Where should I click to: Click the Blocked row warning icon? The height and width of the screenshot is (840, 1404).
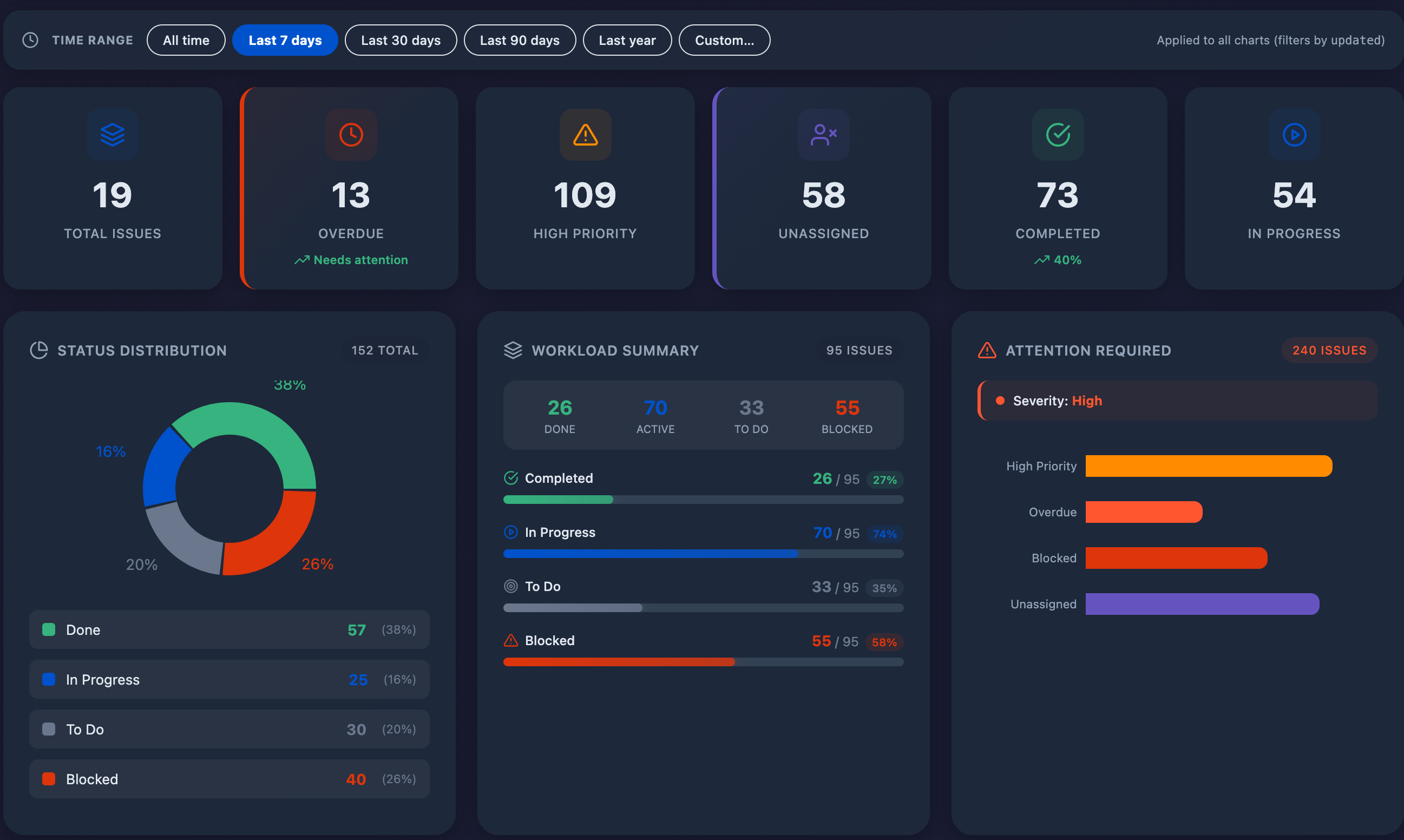pyautogui.click(x=511, y=640)
